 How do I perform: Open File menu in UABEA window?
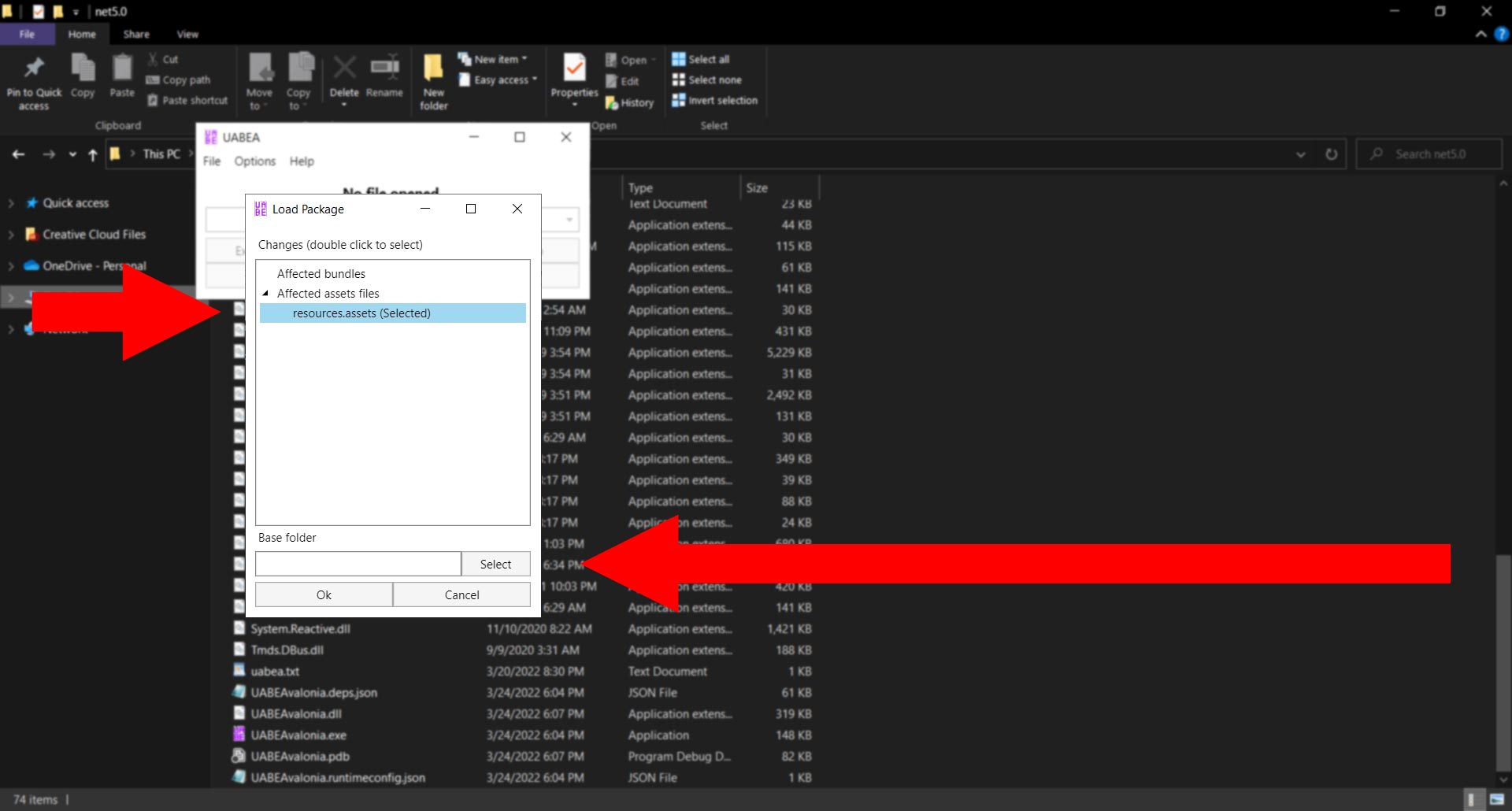pos(212,161)
